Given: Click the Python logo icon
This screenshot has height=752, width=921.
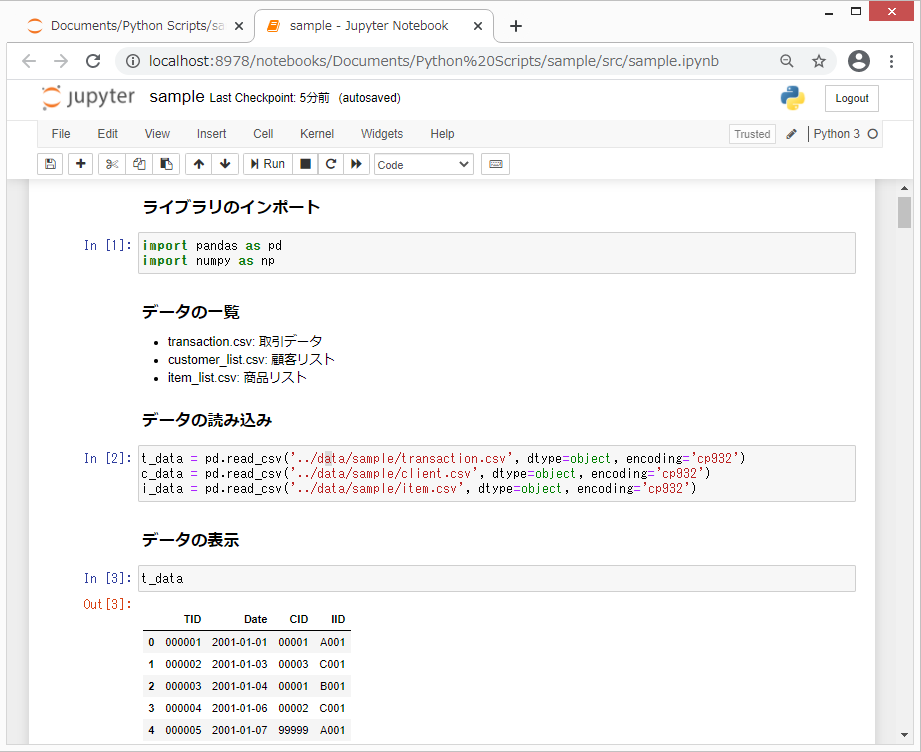Looking at the screenshot, I should pyautogui.click(x=792, y=98).
